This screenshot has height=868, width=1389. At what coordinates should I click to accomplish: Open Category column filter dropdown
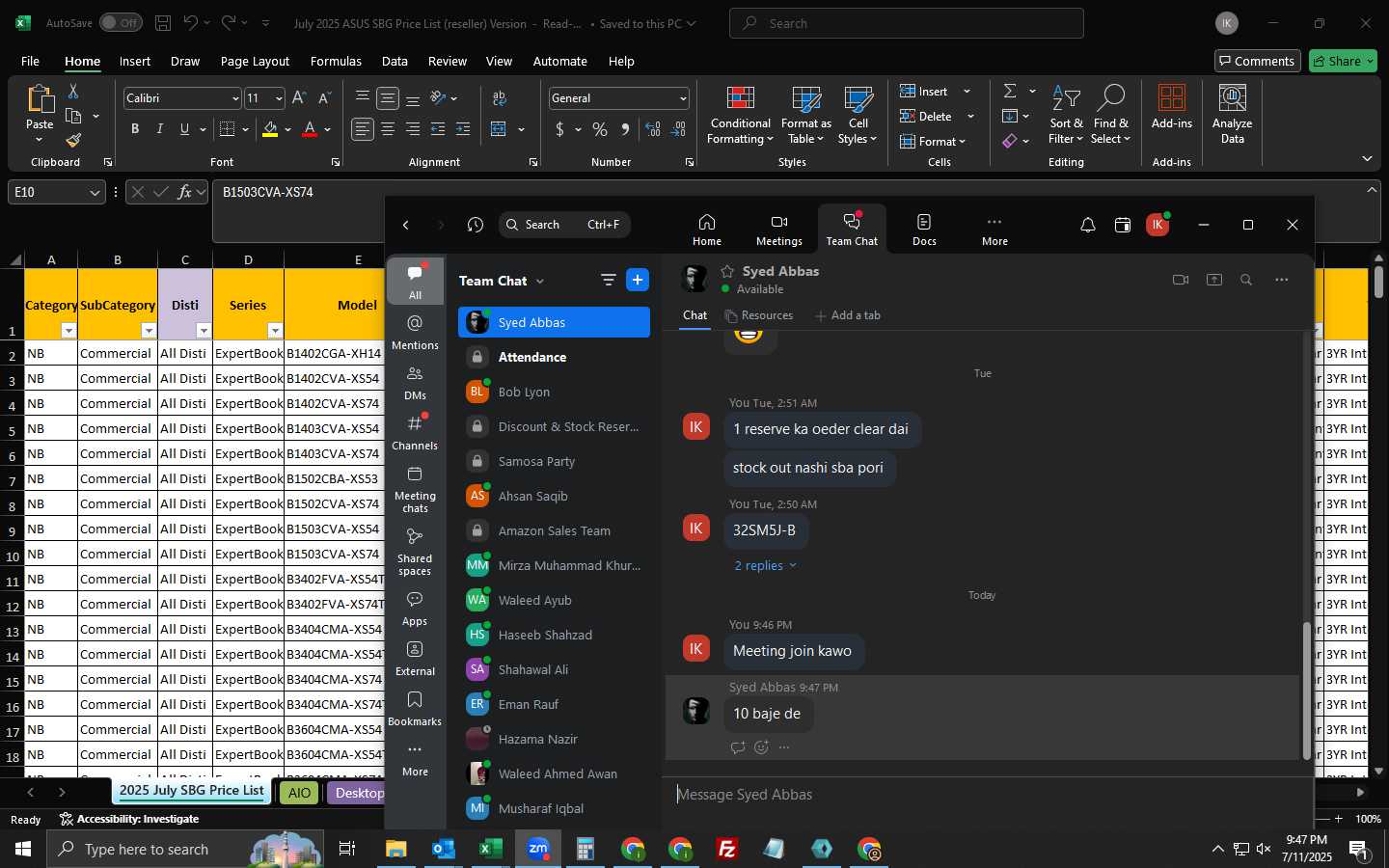click(x=68, y=331)
